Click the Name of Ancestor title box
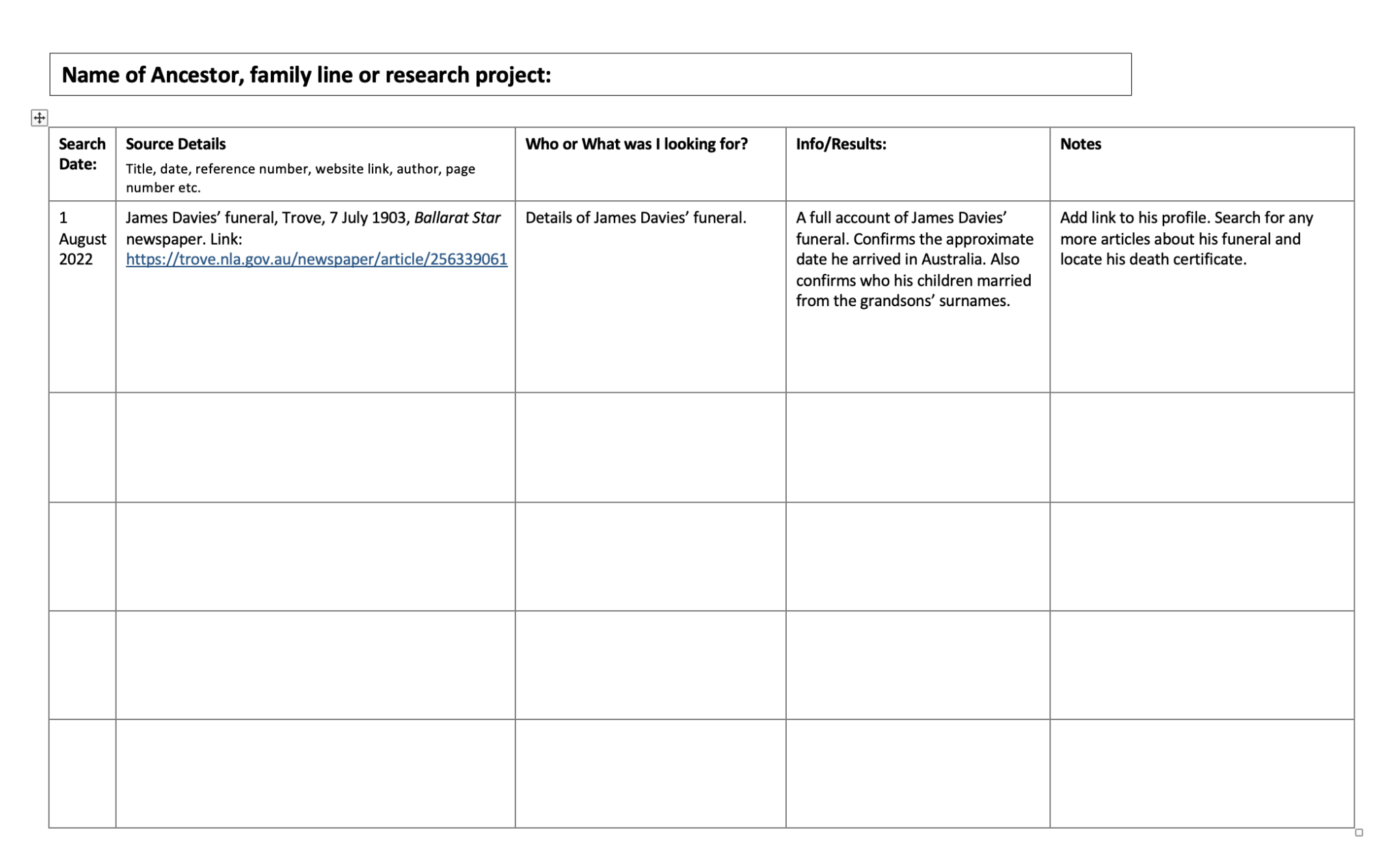The image size is (1400, 854). click(x=589, y=74)
